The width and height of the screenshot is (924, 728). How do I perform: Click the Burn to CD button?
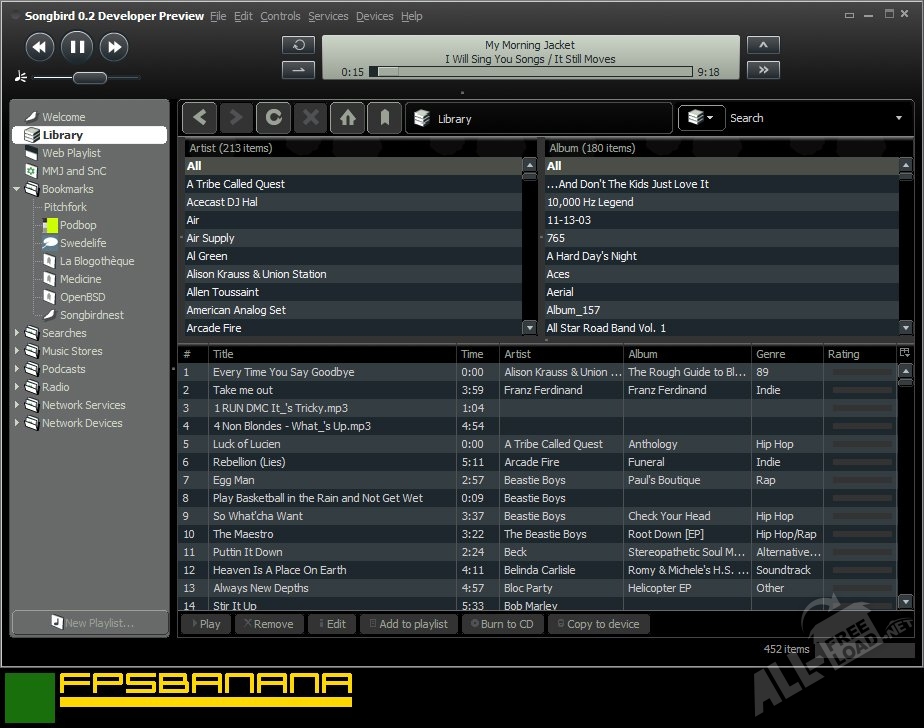pyautogui.click(x=502, y=624)
